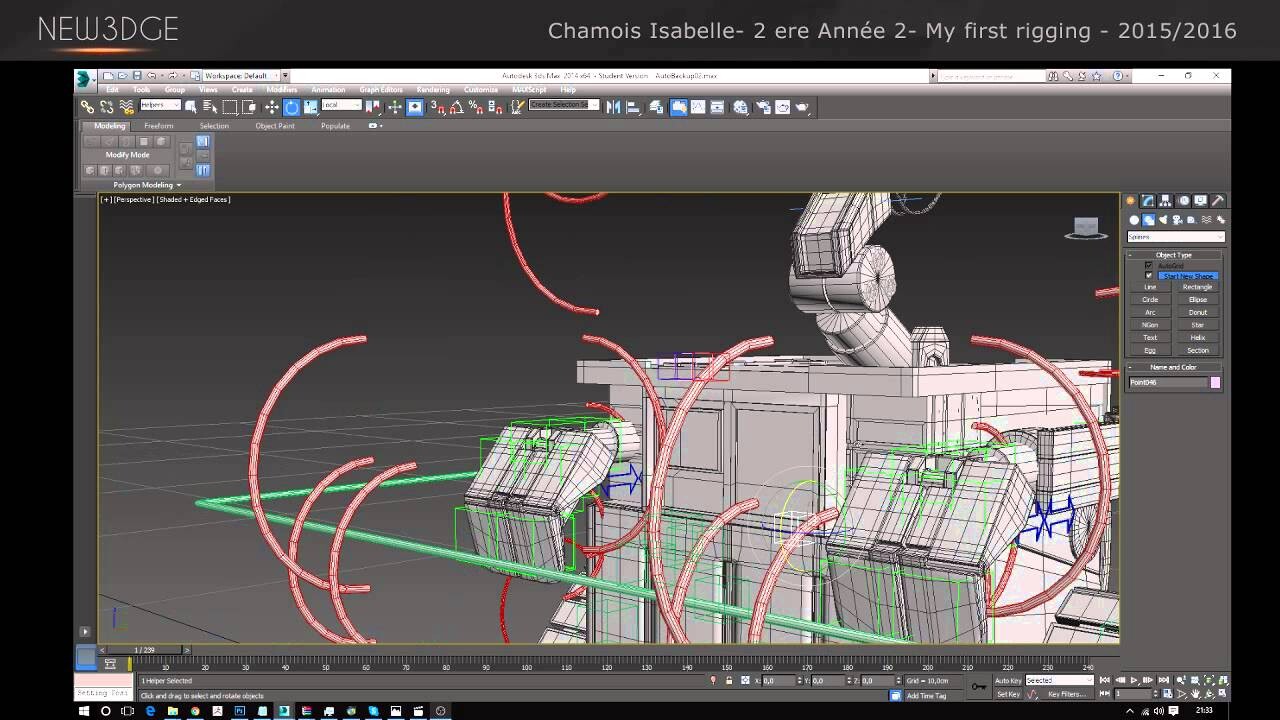Switch to the Freeform ribbon tab
This screenshot has width=1280, height=720.
(158, 126)
